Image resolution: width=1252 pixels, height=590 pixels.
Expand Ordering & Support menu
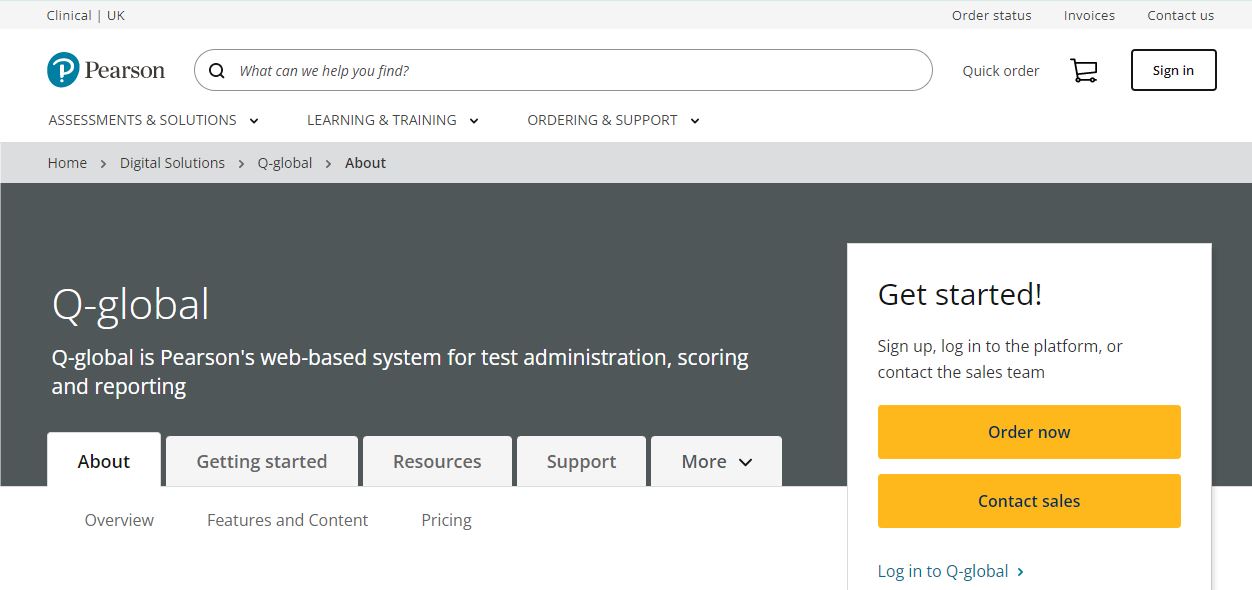(613, 120)
